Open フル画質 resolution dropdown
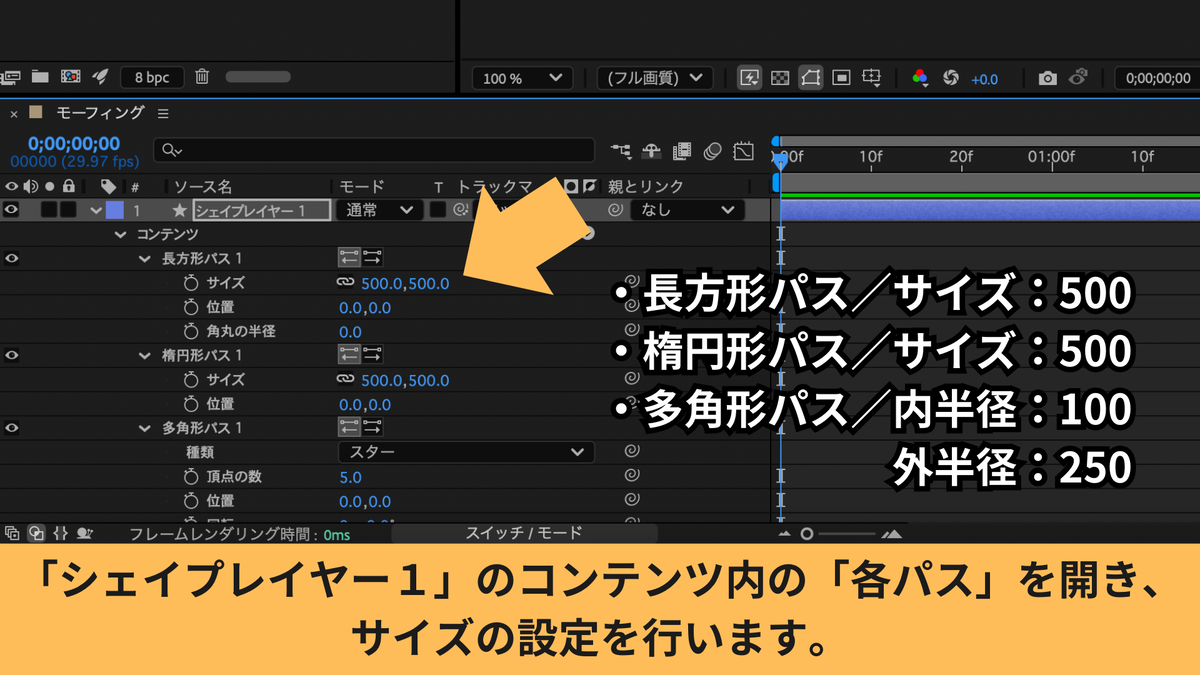 655,78
